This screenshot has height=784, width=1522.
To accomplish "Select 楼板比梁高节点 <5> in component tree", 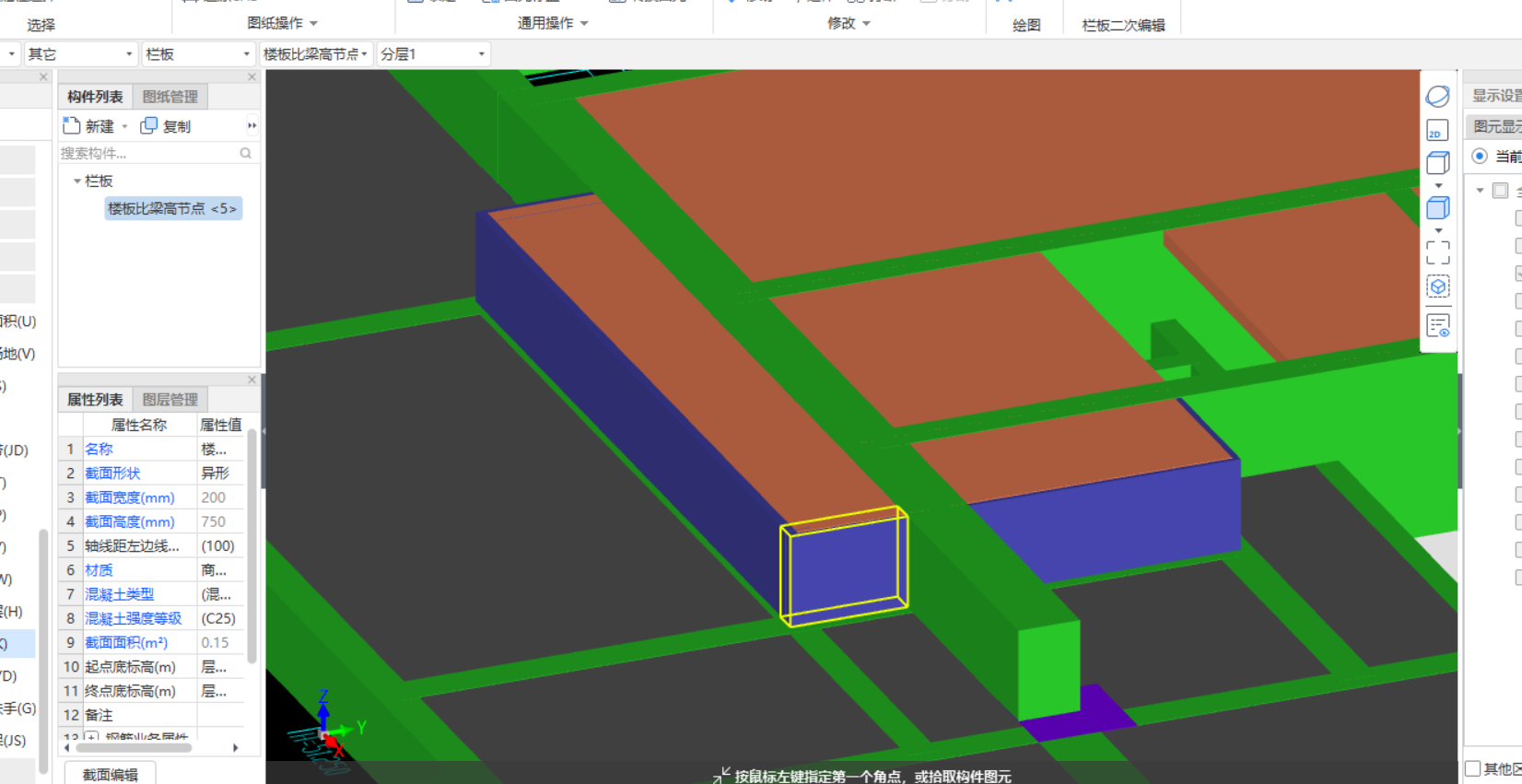I will pyautogui.click(x=172, y=208).
